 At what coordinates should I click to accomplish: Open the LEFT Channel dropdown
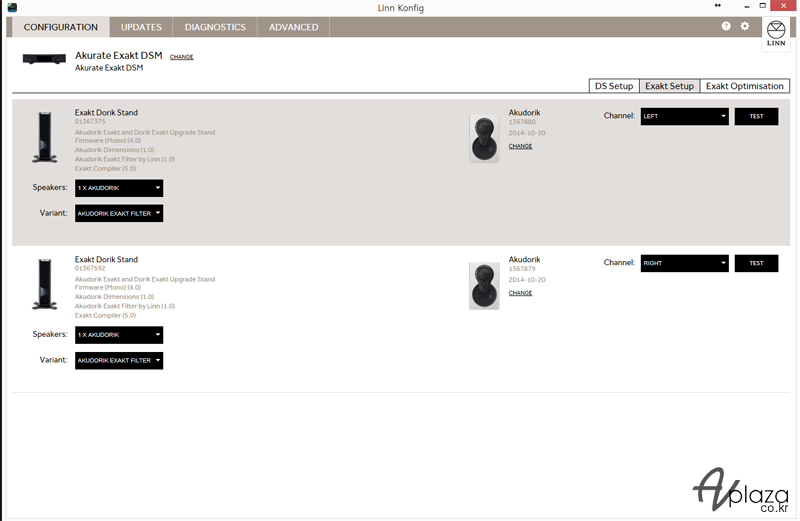point(684,116)
